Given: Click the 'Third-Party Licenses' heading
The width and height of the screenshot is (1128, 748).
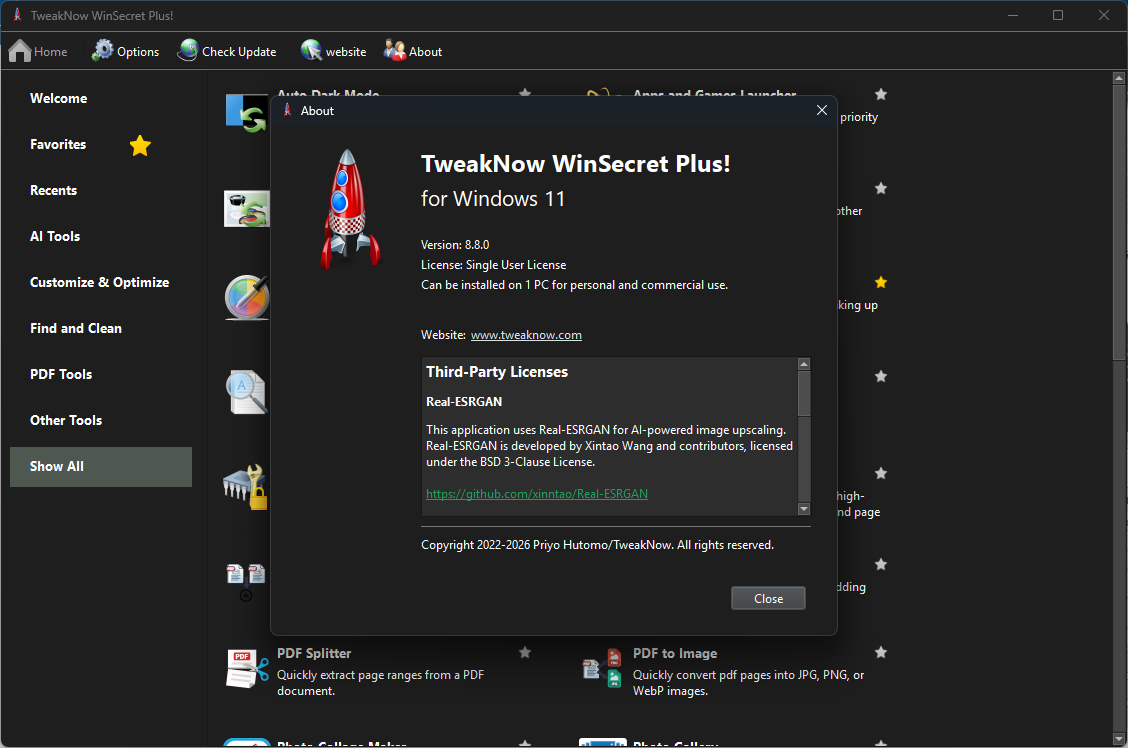Looking at the screenshot, I should pos(497,372).
